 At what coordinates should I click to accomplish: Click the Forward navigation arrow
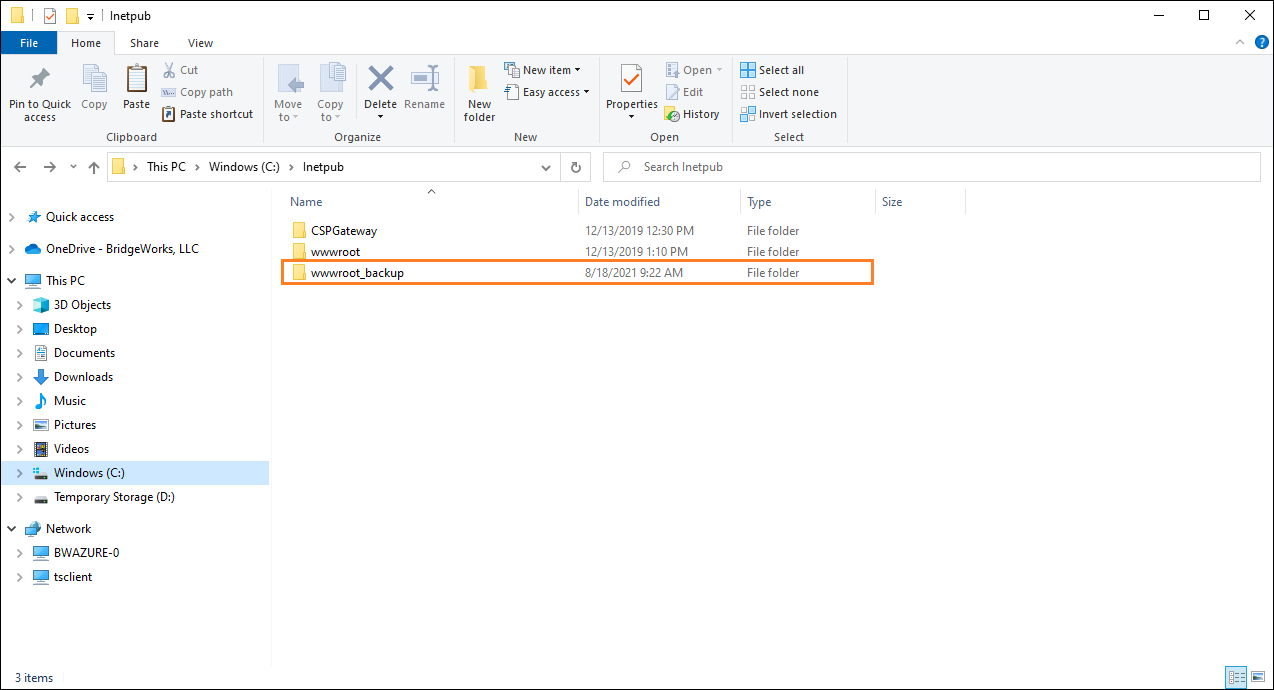click(49, 167)
